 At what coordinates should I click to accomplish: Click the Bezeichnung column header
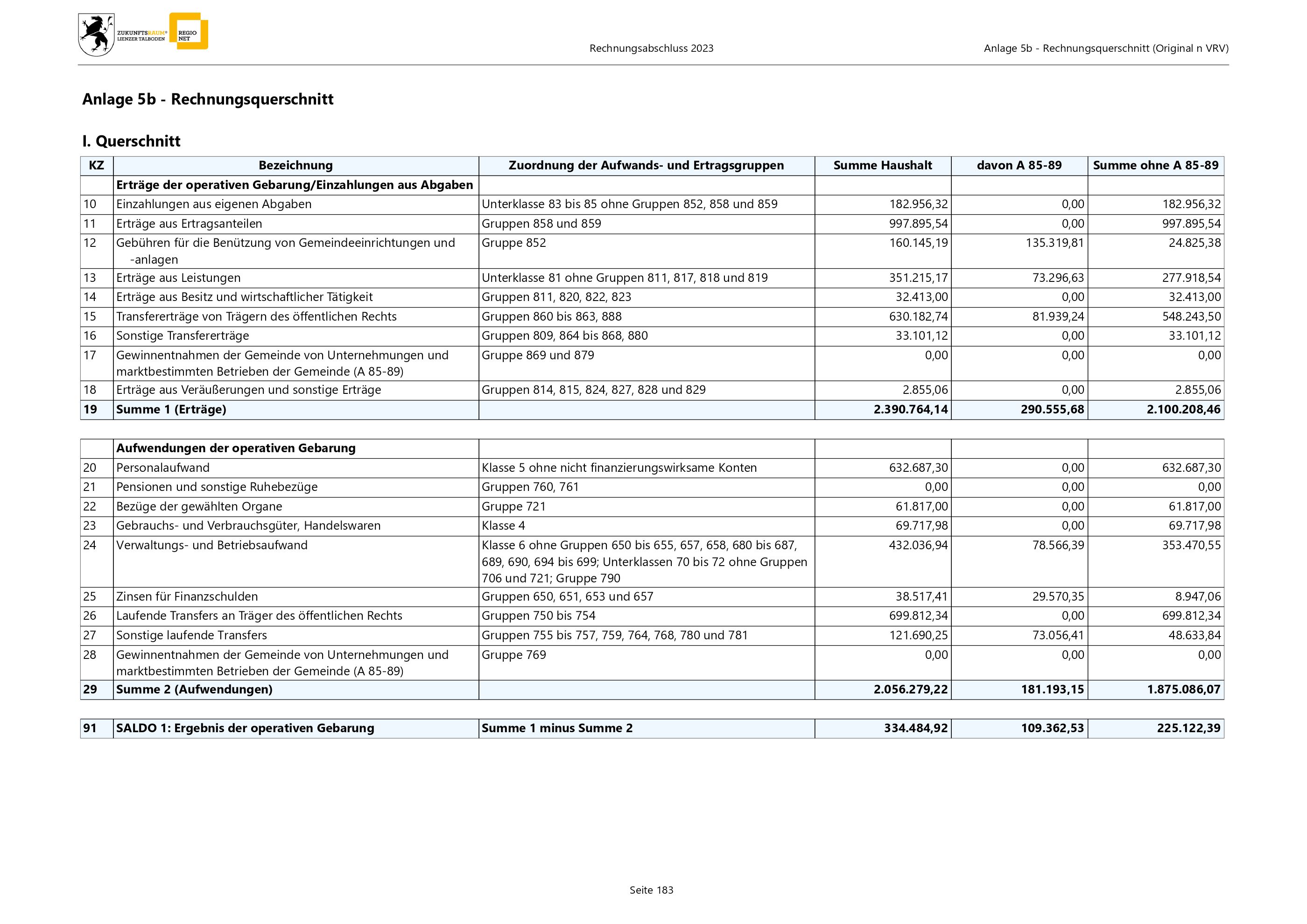(x=295, y=166)
